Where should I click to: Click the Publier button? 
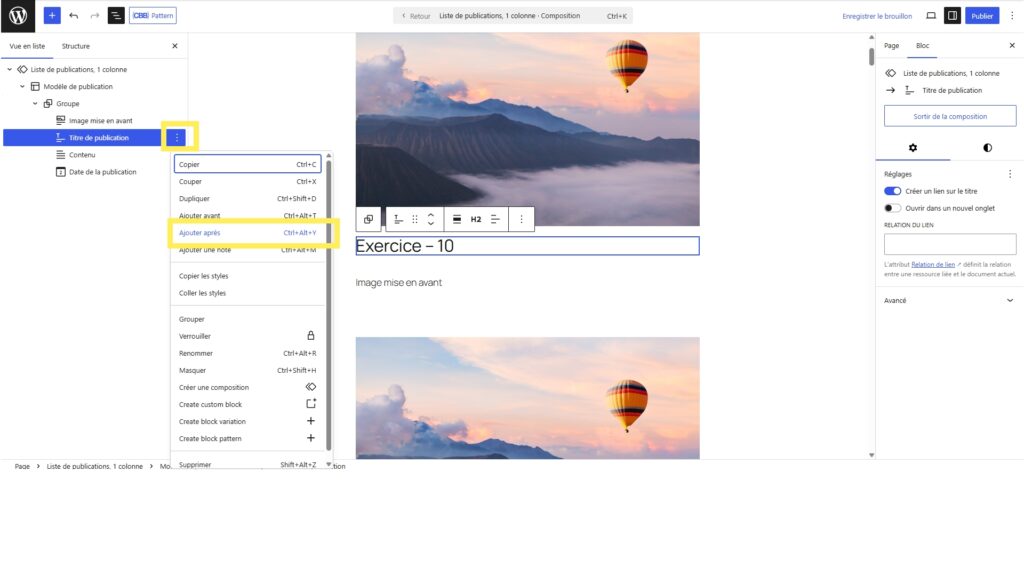(x=982, y=16)
